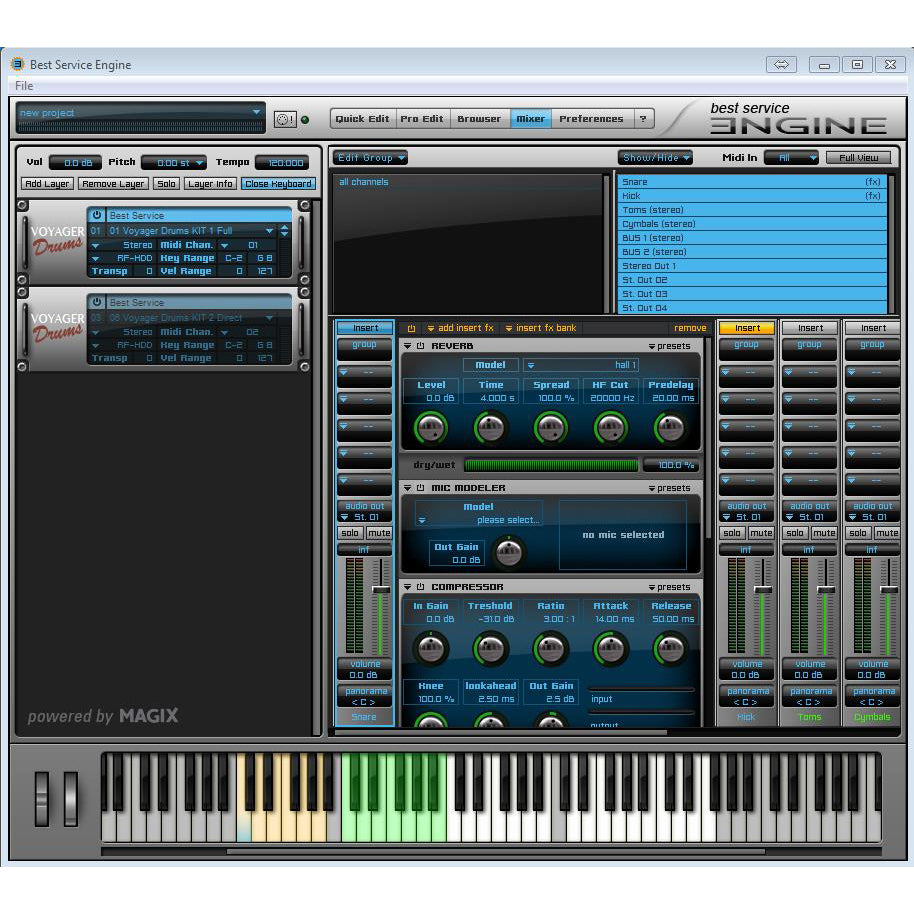Click the pitch bend wheel beside keyboard

[x=42, y=798]
